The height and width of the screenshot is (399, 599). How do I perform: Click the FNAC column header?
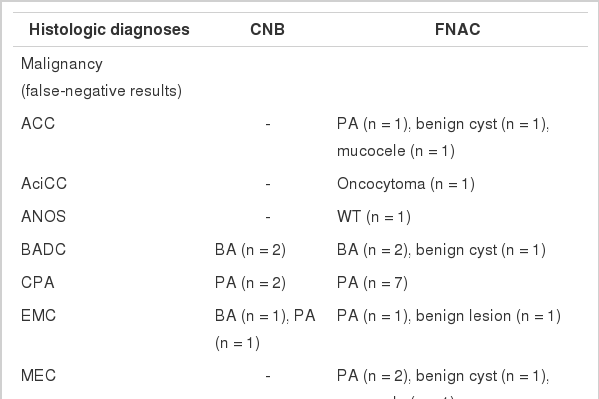(458, 30)
